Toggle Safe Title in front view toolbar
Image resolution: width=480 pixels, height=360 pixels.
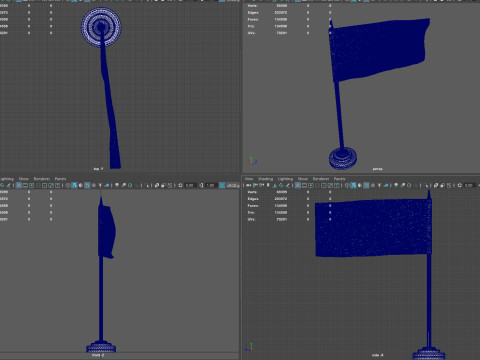57,185
